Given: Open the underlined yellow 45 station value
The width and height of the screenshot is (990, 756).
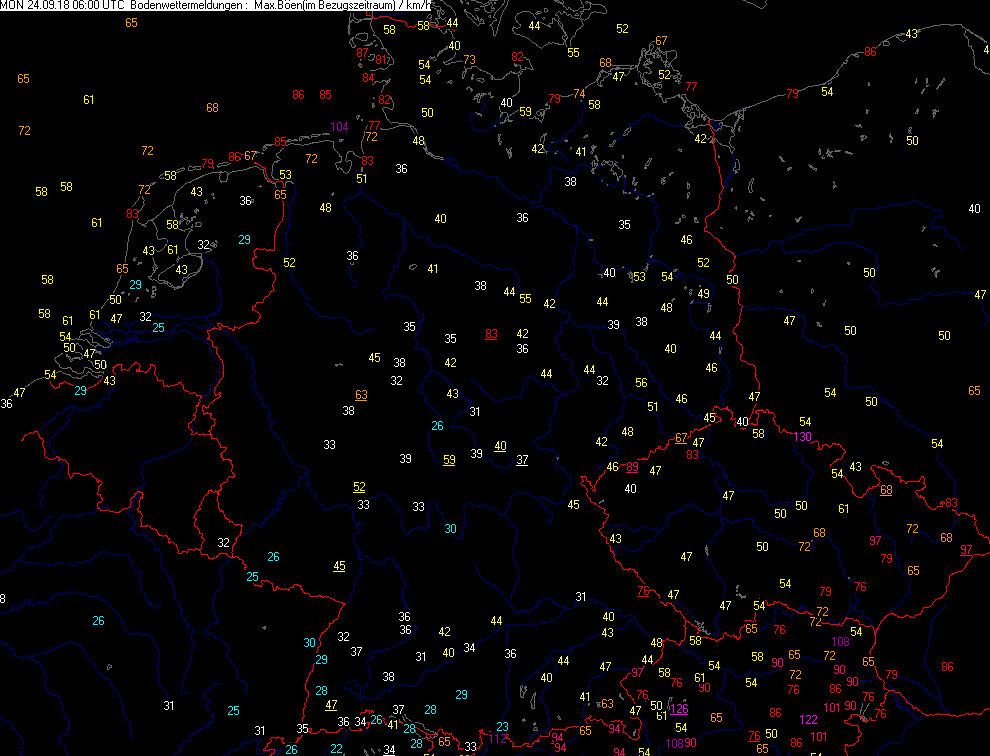Looking at the screenshot, I should tap(339, 566).
